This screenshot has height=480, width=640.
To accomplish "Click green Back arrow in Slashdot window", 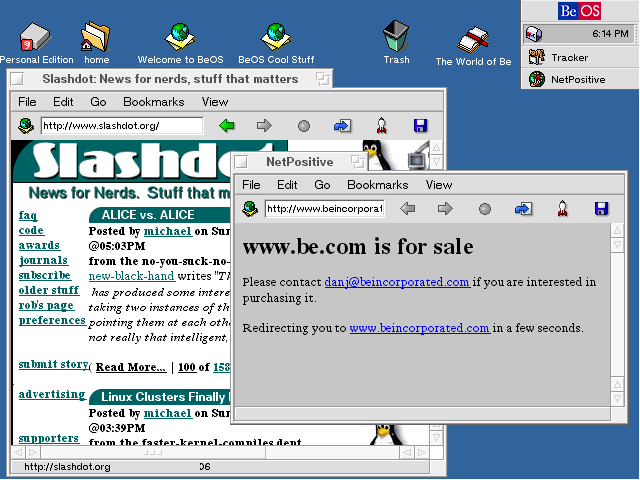I will coord(227,126).
